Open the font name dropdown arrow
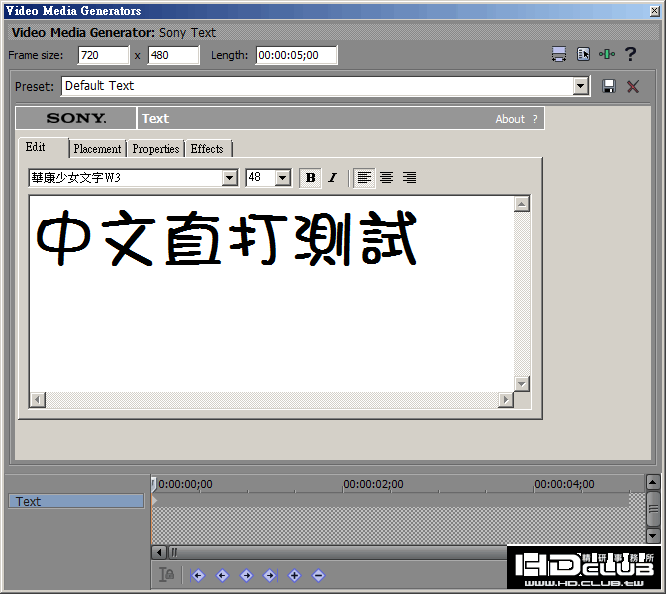 click(x=229, y=178)
